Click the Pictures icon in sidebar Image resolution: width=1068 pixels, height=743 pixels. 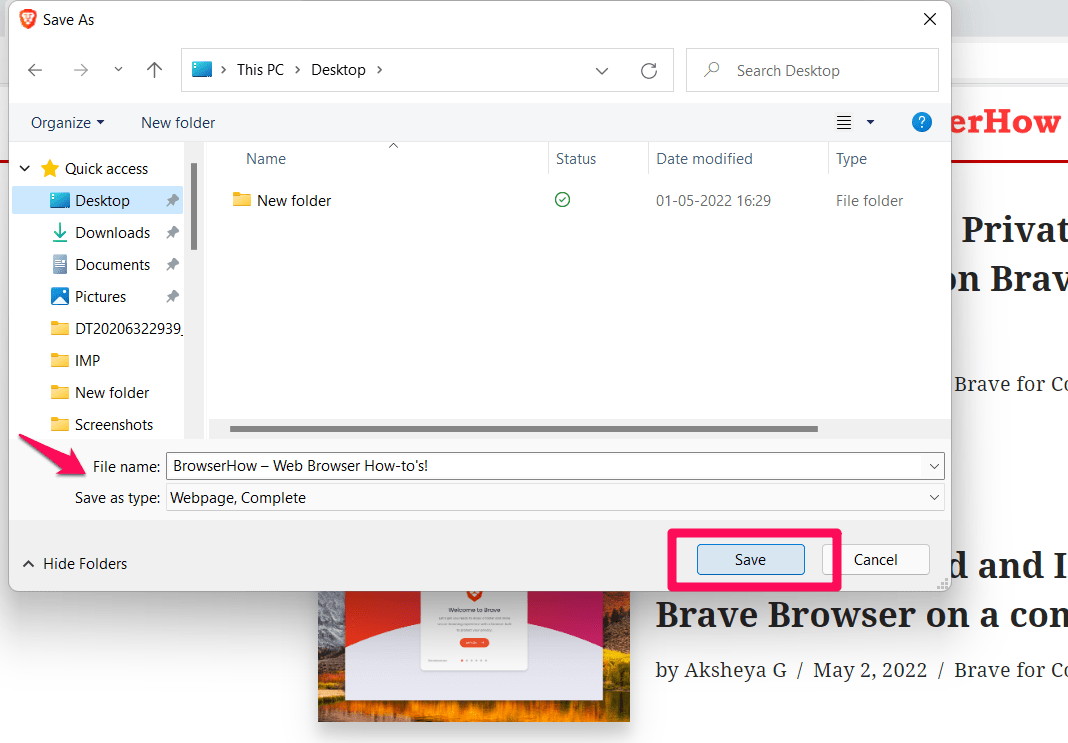[60, 296]
